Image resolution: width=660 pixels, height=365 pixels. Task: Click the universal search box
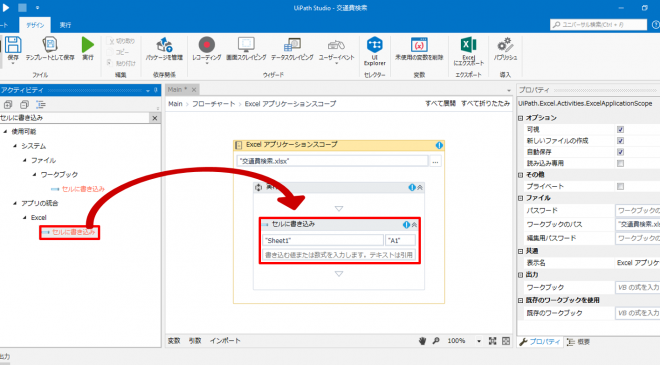(598, 25)
